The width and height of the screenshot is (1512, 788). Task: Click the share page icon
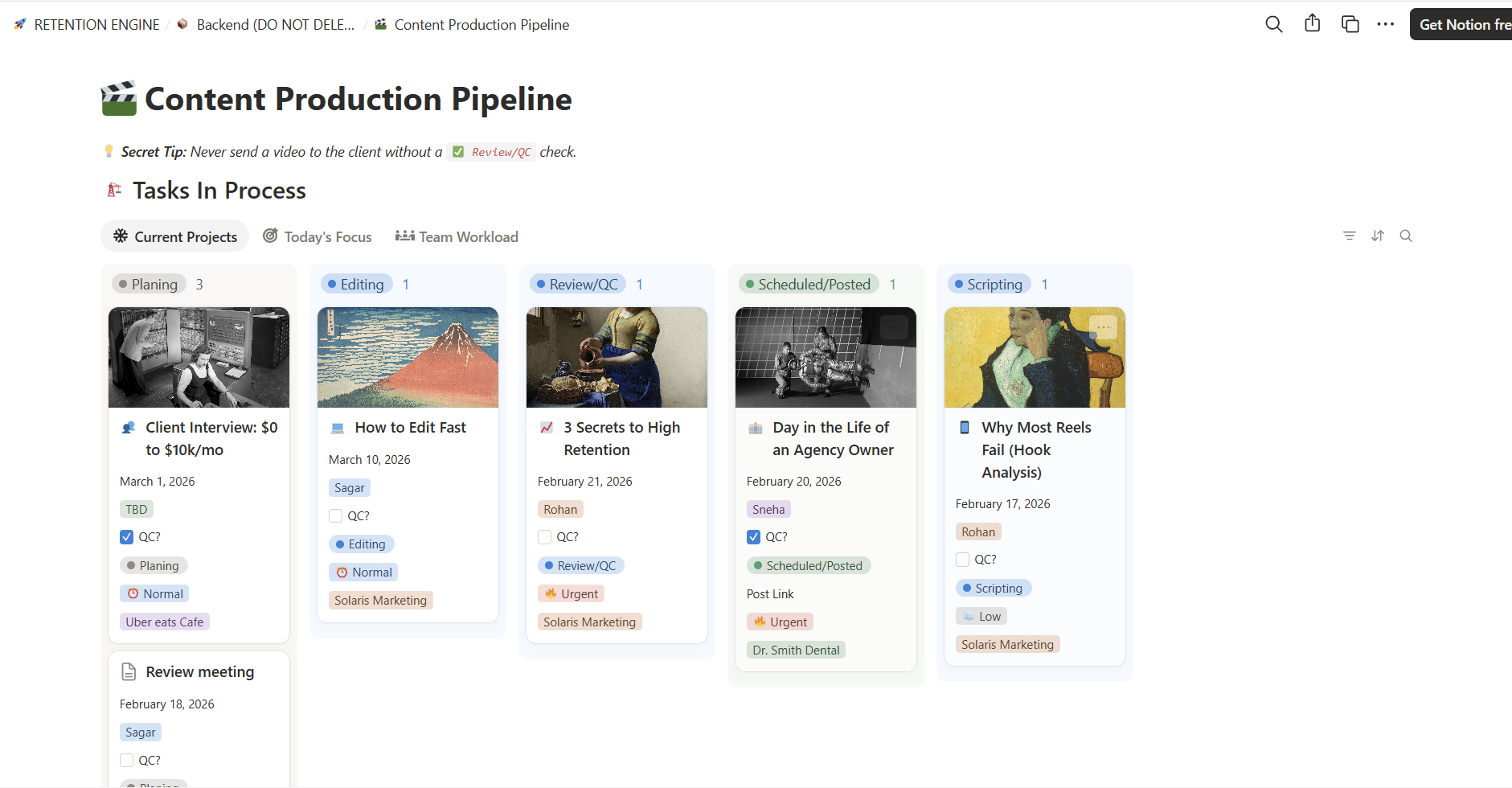(1312, 23)
